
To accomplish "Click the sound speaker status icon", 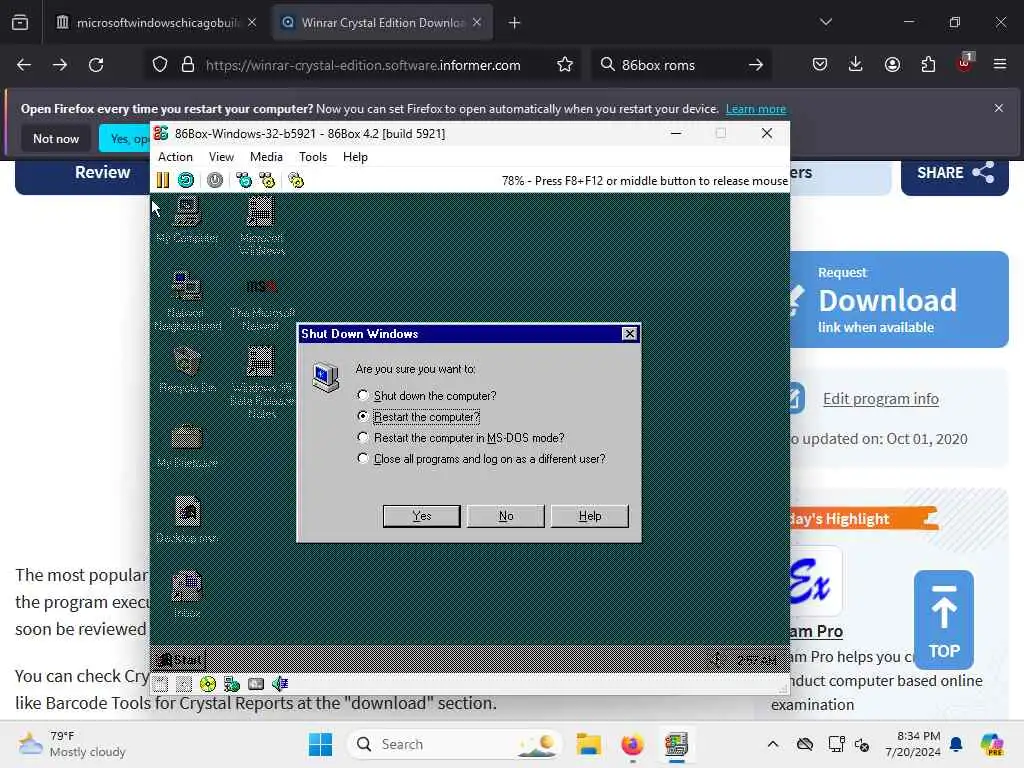I will click(x=280, y=684).
